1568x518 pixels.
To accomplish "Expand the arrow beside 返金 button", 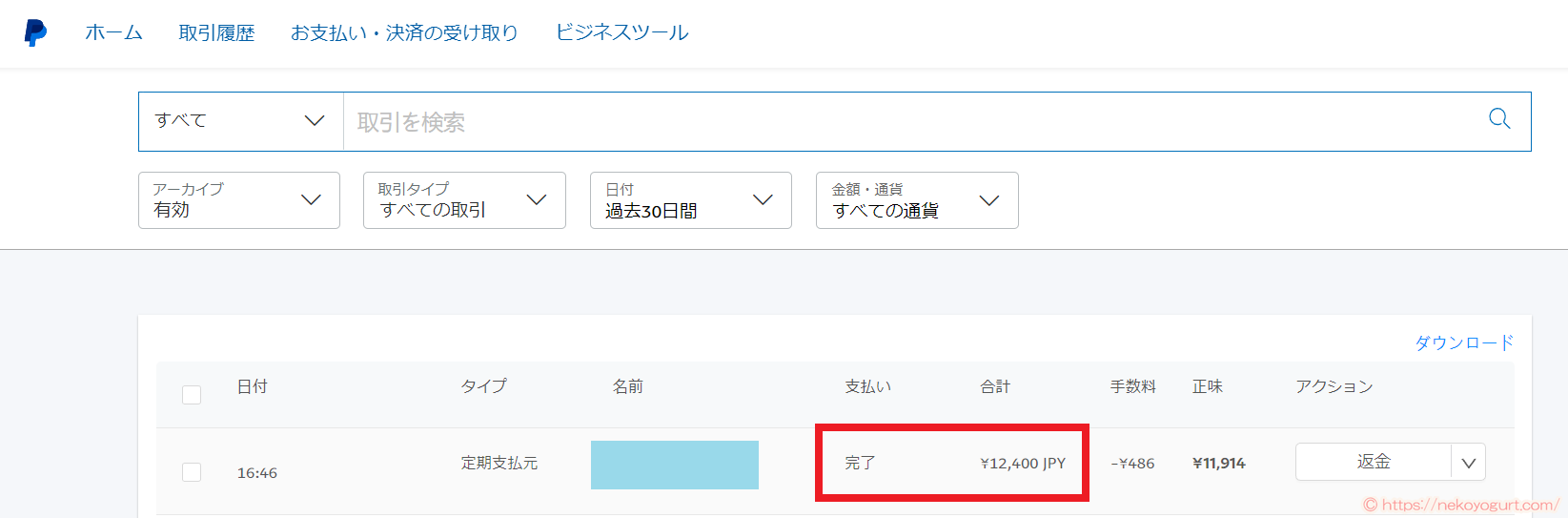I will (1469, 463).
